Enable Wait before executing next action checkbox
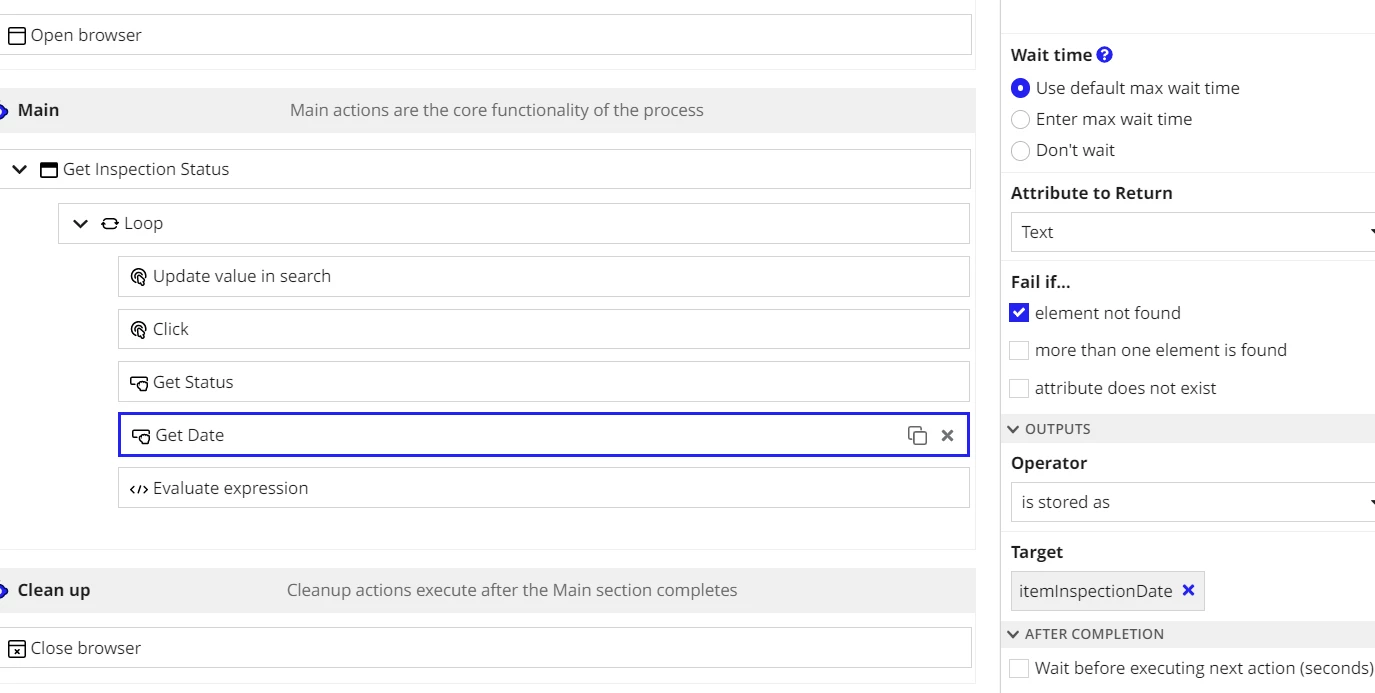This screenshot has height=693, width=1375. click(x=1019, y=668)
